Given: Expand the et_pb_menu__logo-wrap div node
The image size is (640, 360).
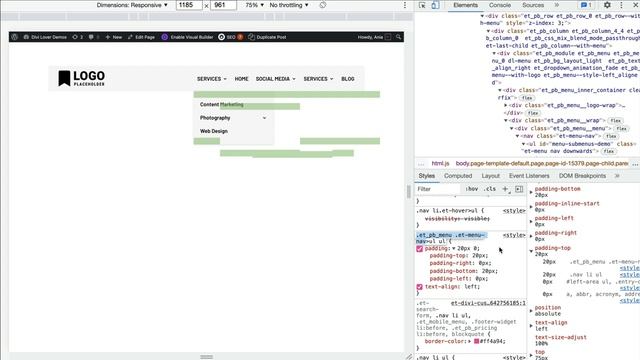Looking at the screenshot, I should tap(506, 105).
